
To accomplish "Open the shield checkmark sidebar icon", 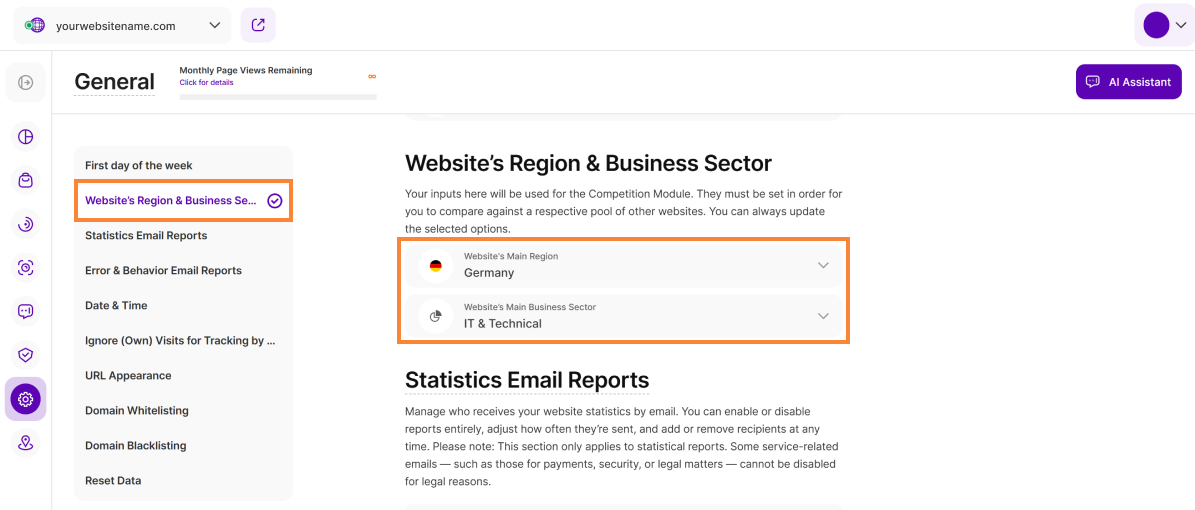I will (x=26, y=355).
